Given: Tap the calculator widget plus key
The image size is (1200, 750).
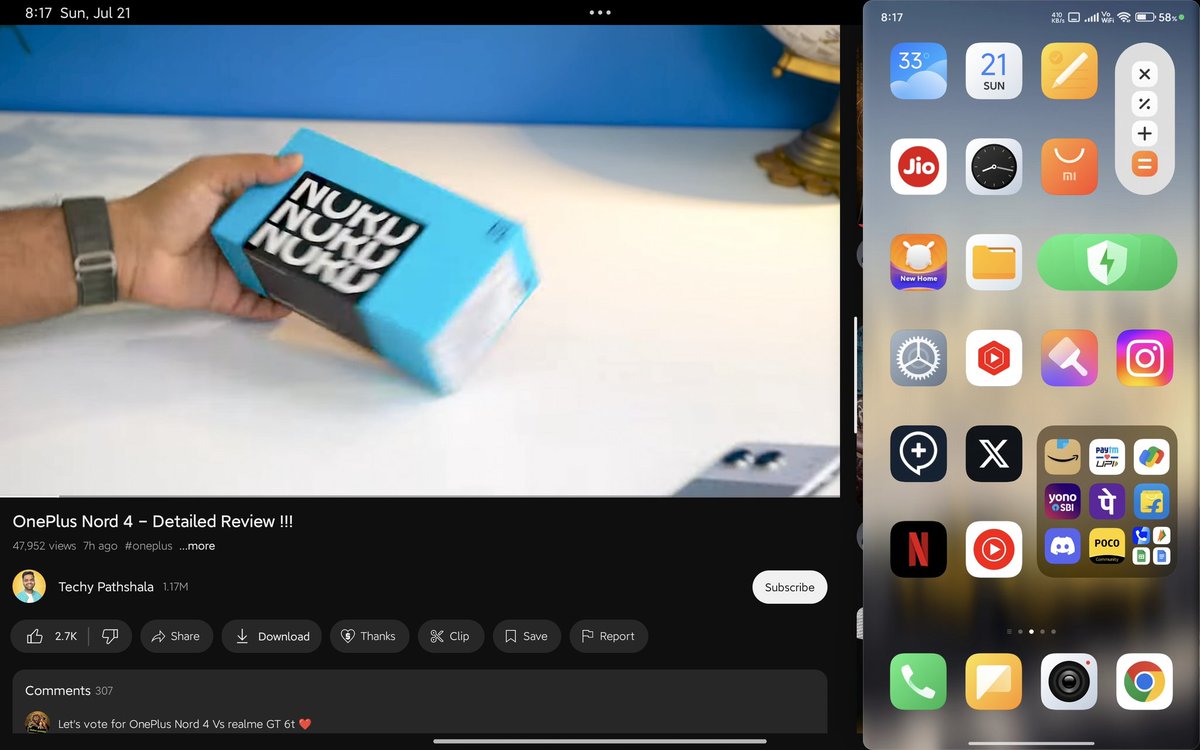Looking at the screenshot, I should click(1145, 134).
